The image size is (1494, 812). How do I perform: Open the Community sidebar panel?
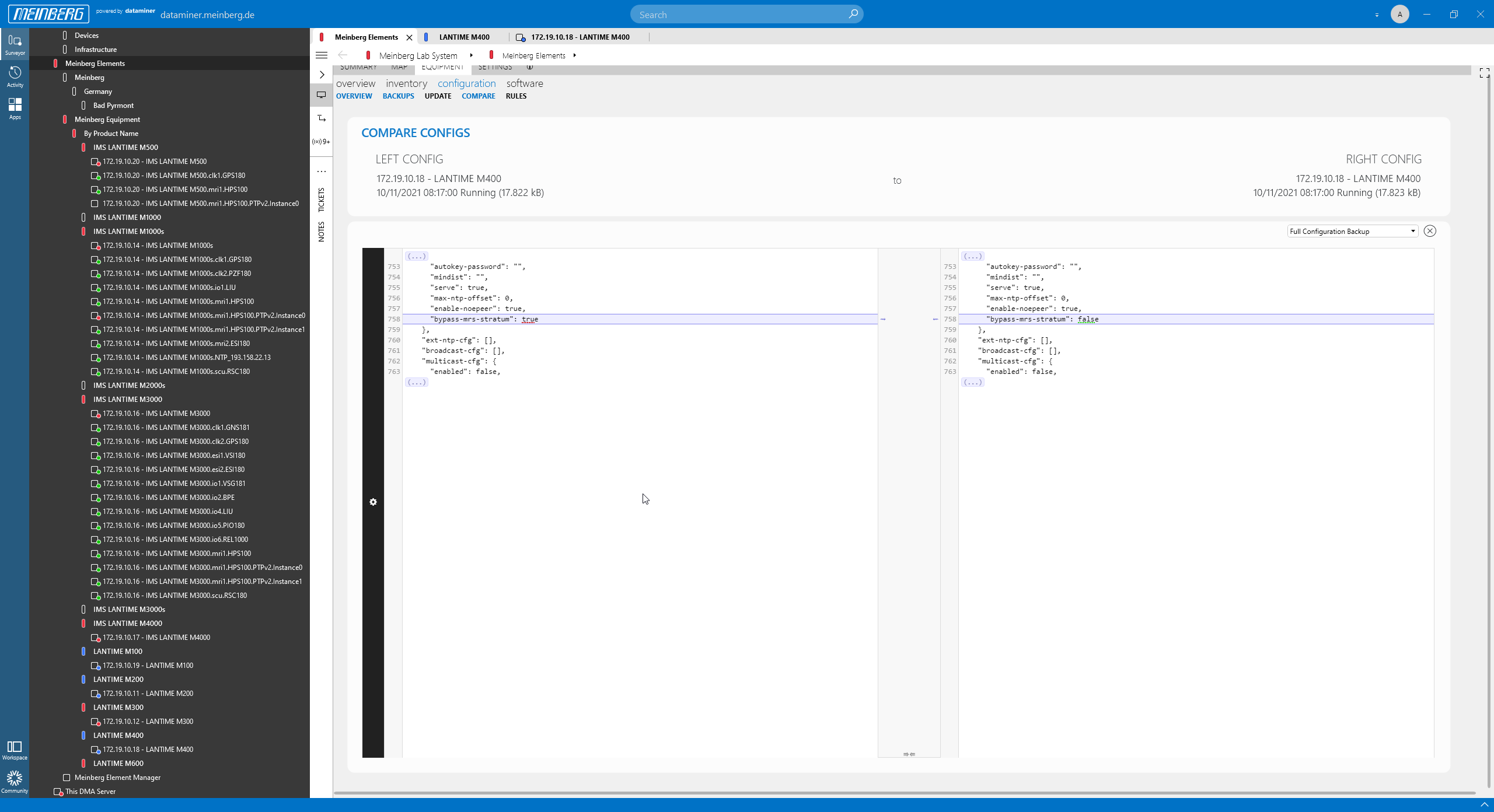coord(15,782)
